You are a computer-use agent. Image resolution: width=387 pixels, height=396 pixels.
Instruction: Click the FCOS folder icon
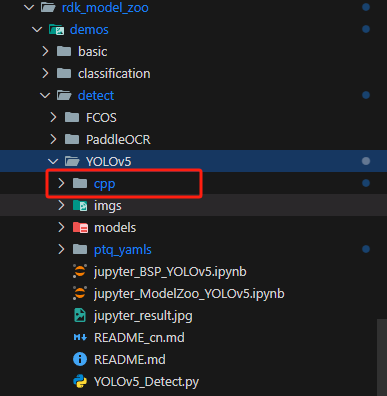[72, 117]
